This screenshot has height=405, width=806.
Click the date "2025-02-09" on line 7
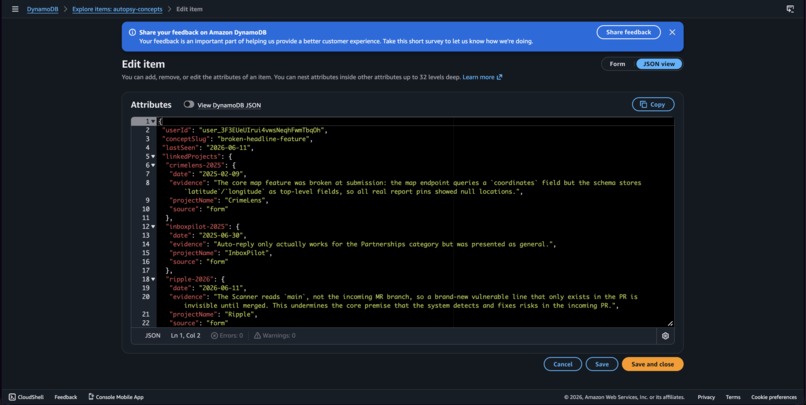point(222,174)
